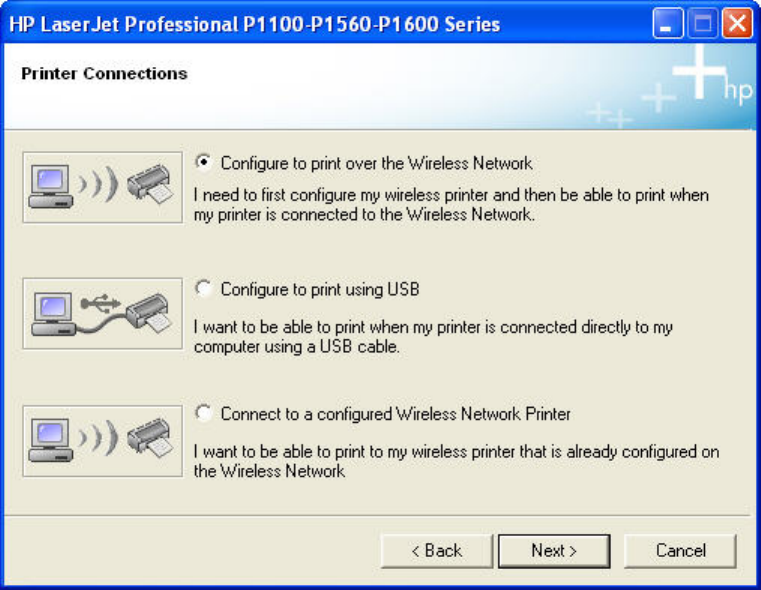Click the USB trident symbol in the USB illustration
This screenshot has height=590, width=761.
pos(100,303)
